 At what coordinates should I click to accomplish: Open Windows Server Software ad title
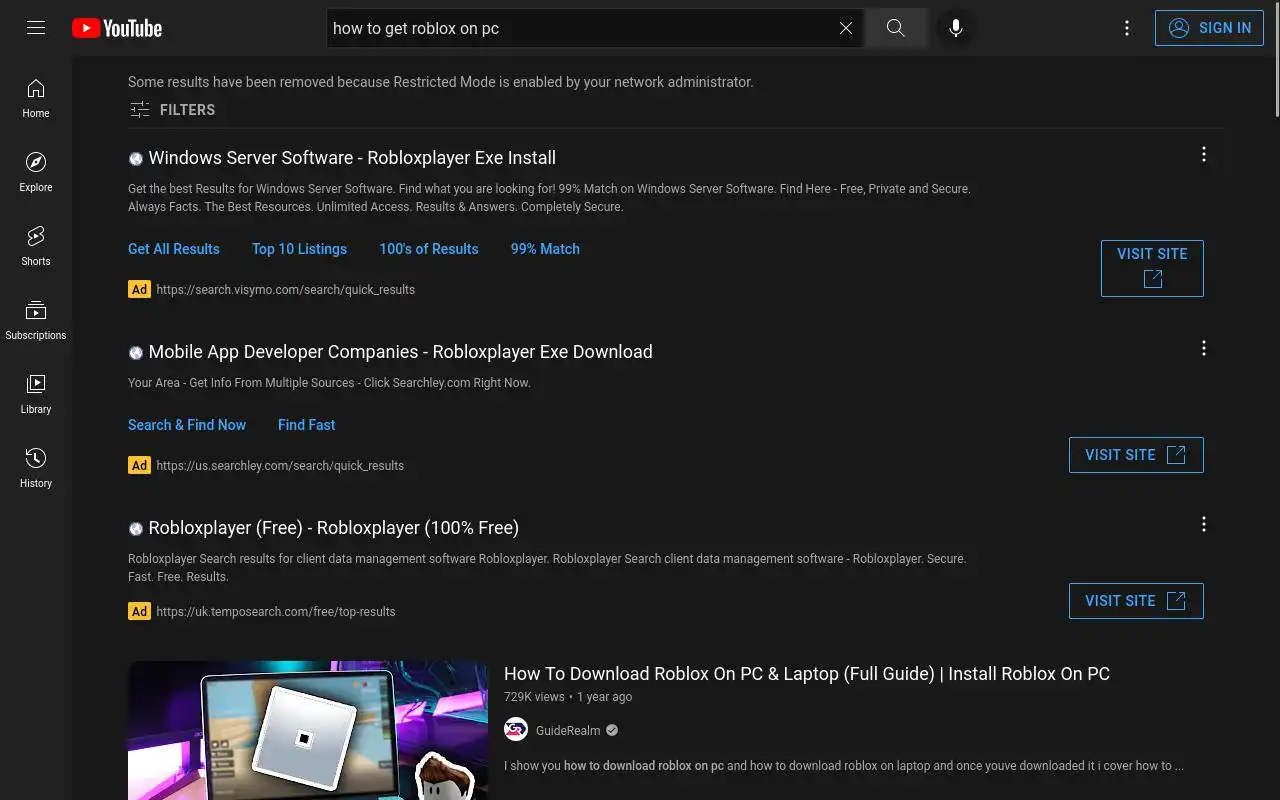pyautogui.click(x=352, y=158)
